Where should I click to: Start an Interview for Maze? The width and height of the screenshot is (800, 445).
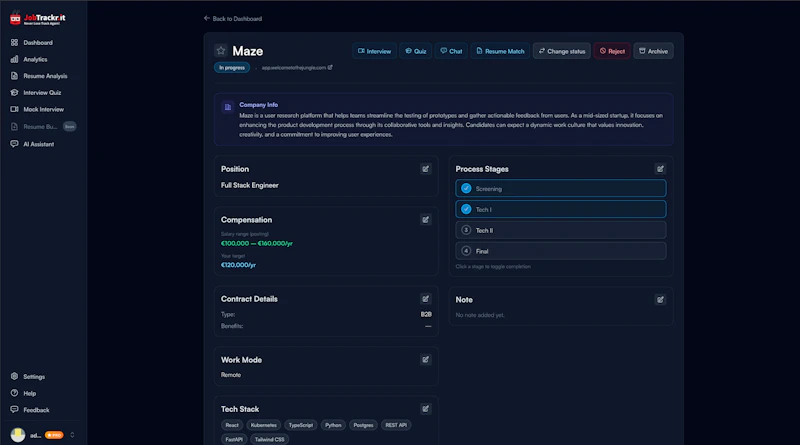click(x=374, y=51)
